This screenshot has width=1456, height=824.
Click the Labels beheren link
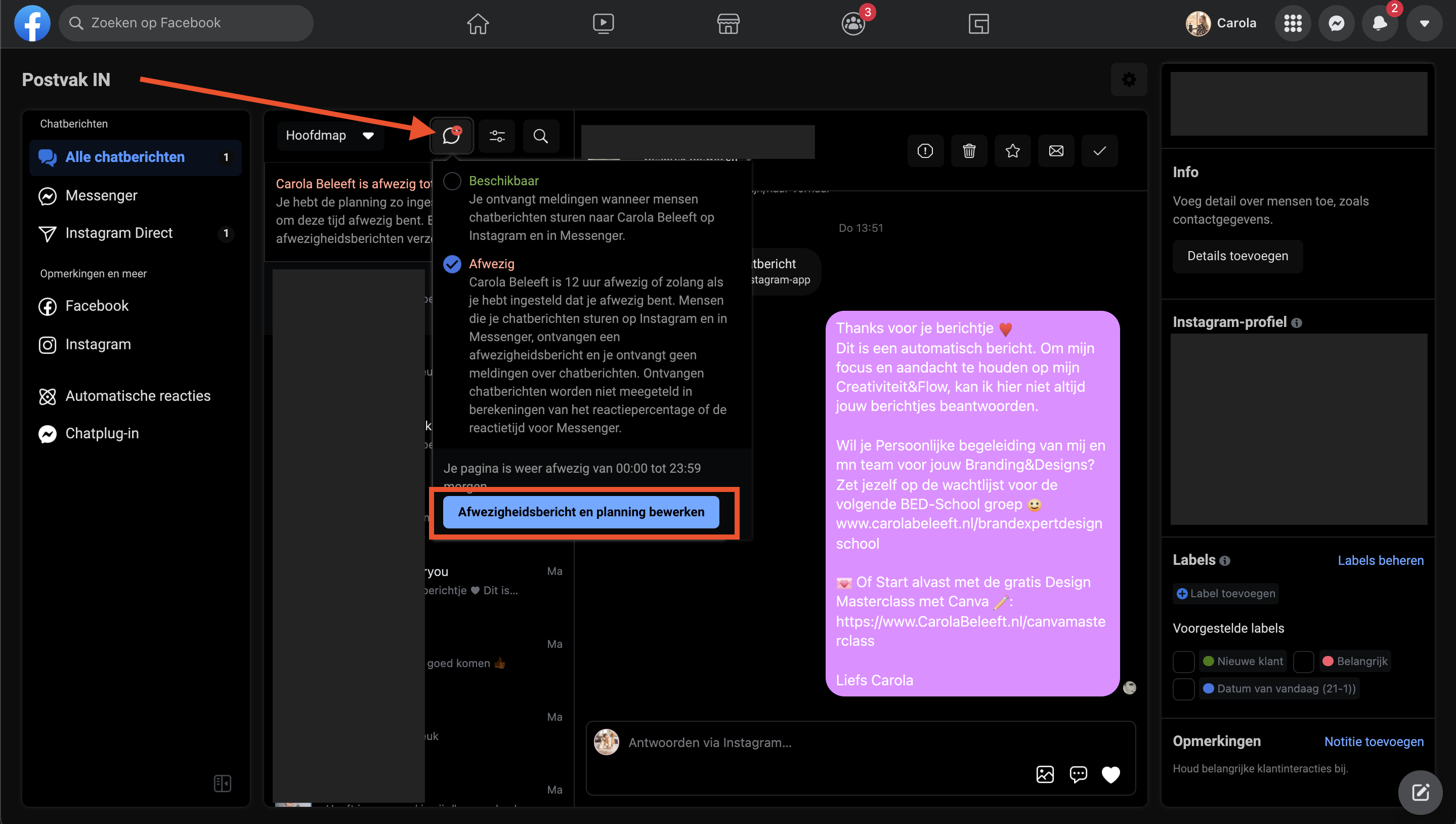pos(1380,560)
